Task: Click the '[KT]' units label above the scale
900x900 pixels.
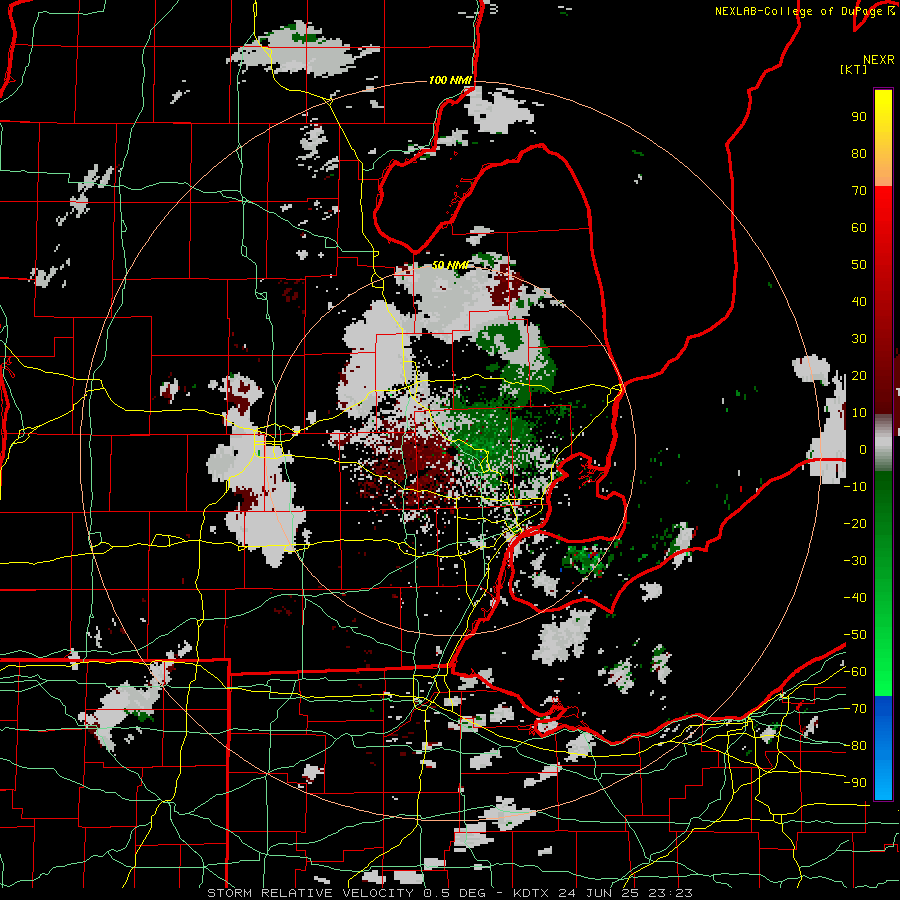Action: (853, 69)
